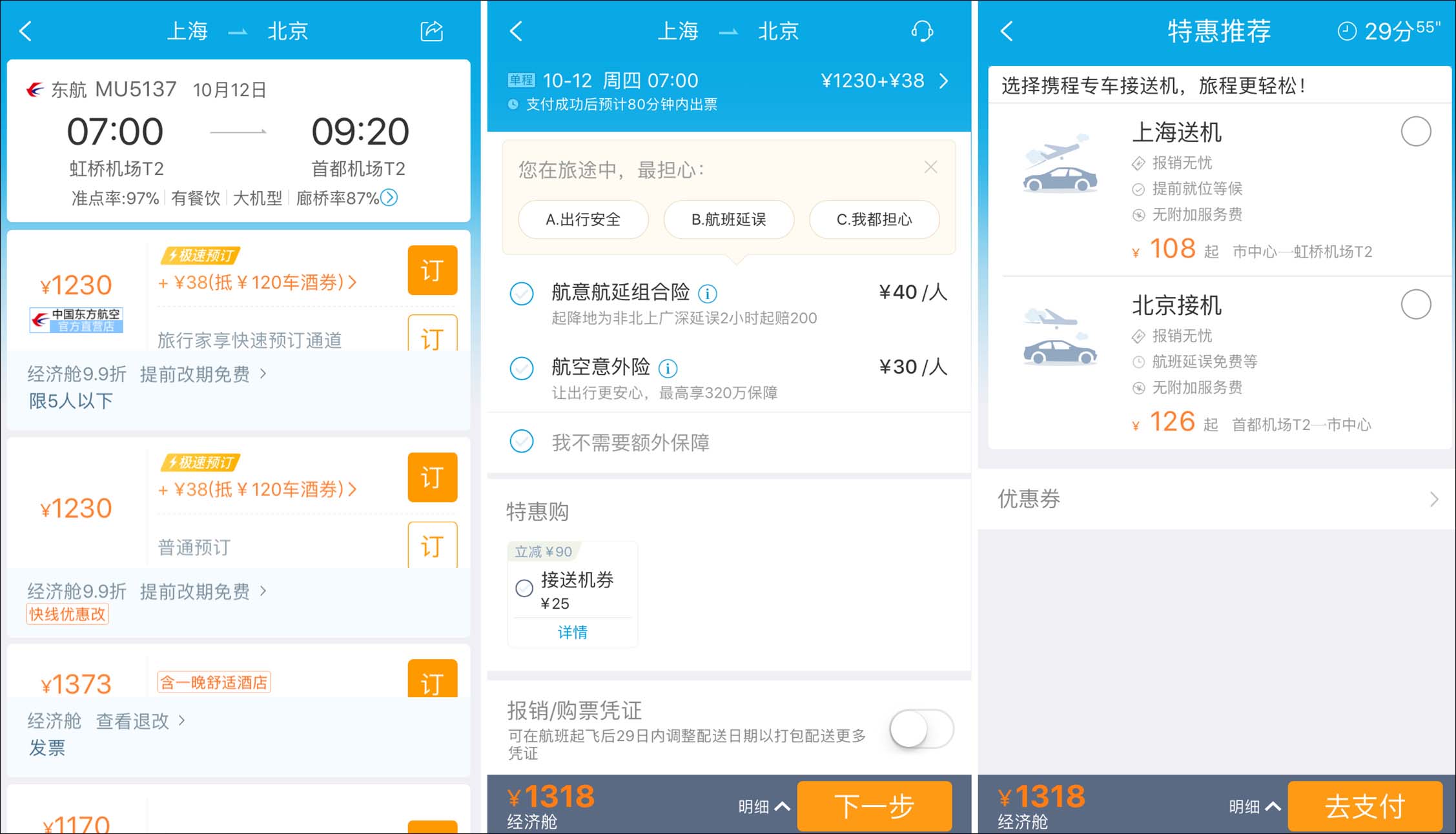1456x834 pixels.
Task: Show info for 航空意外险
Action: [668, 369]
